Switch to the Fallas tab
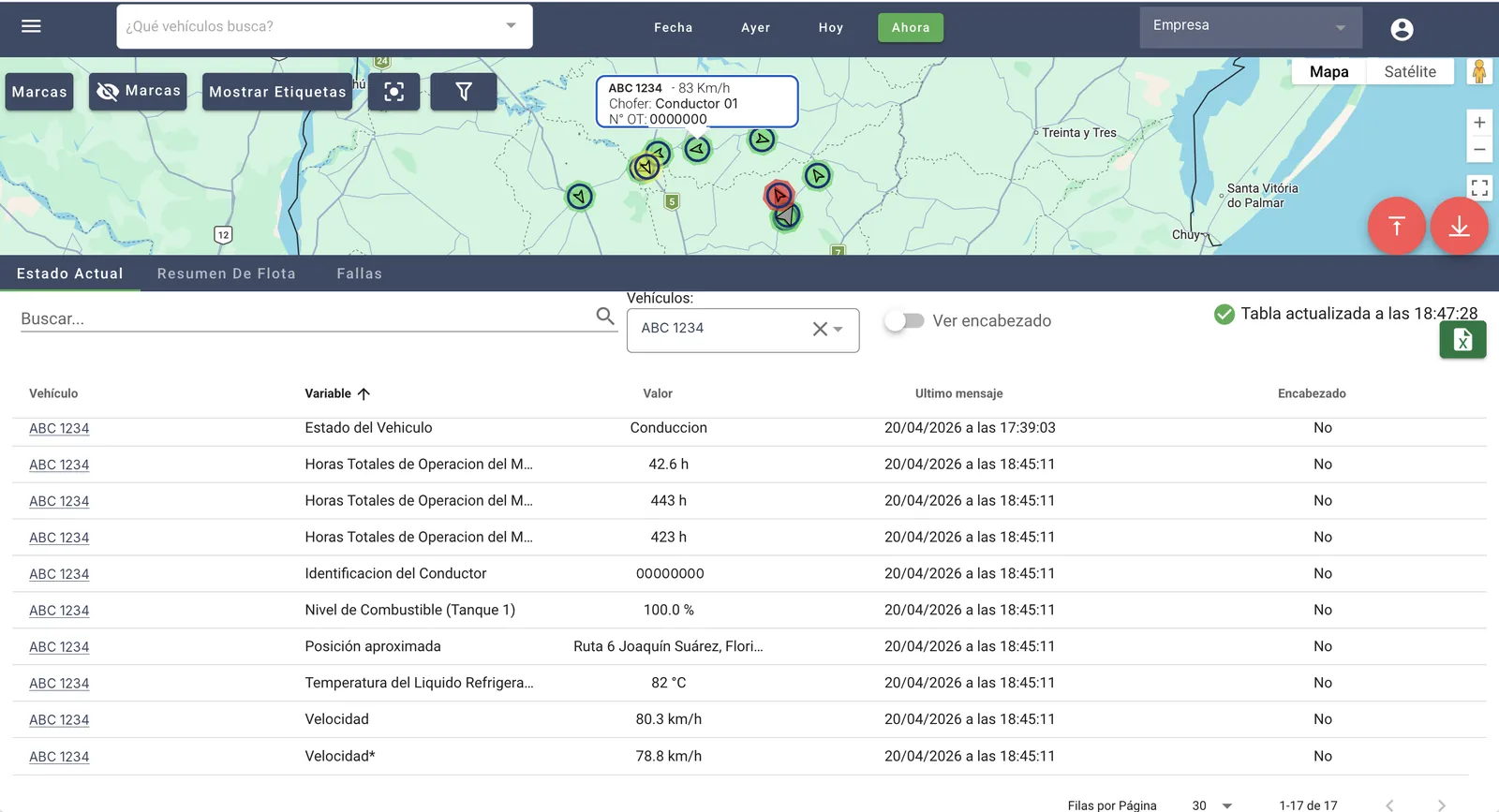This screenshot has width=1499, height=812. tap(360, 273)
